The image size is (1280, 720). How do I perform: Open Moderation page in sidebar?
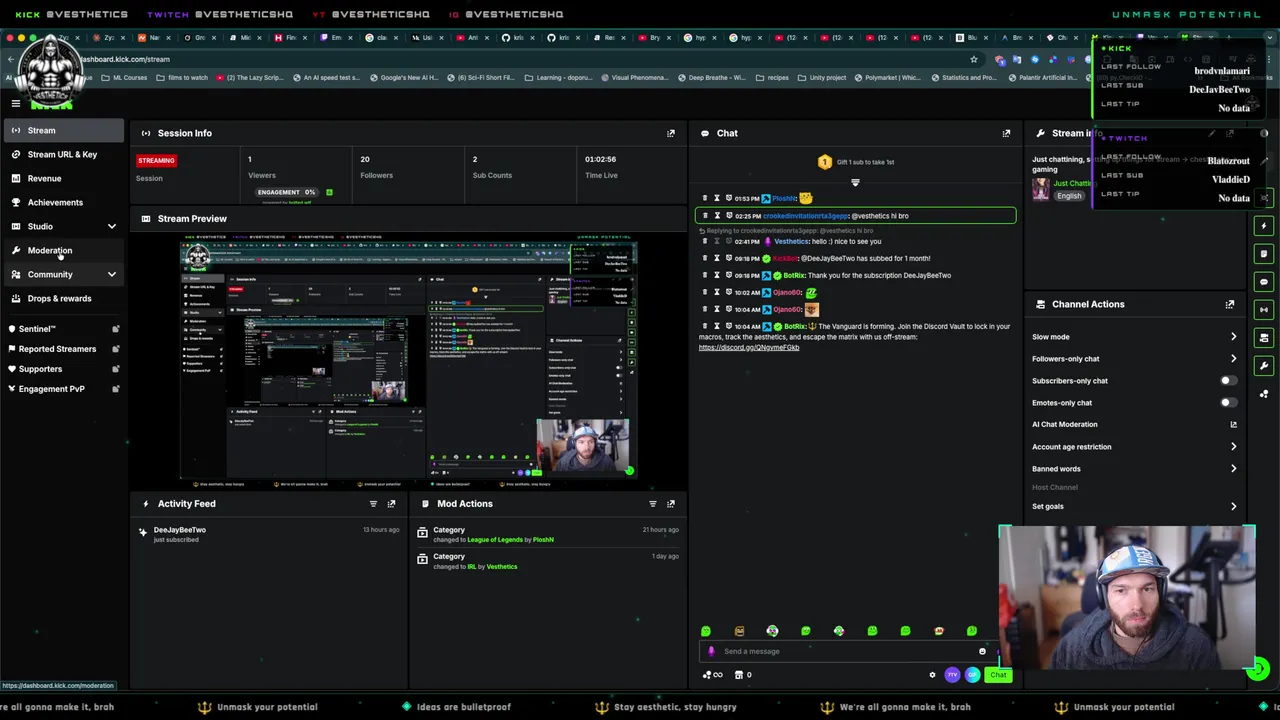64,250
